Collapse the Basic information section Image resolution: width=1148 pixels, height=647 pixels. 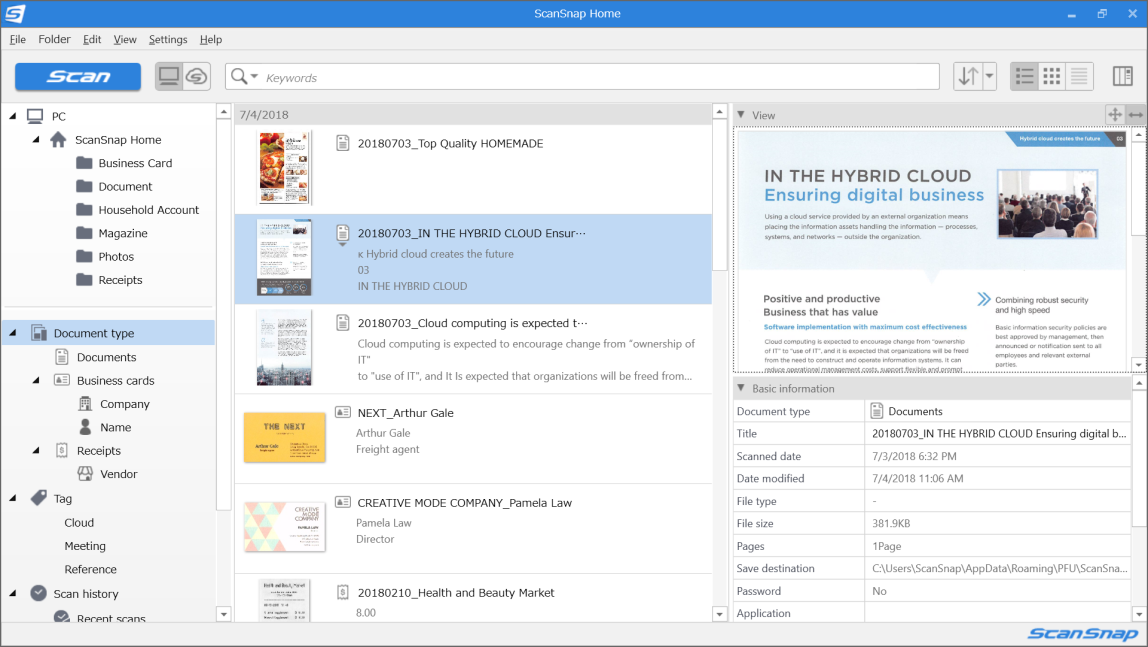(741, 388)
